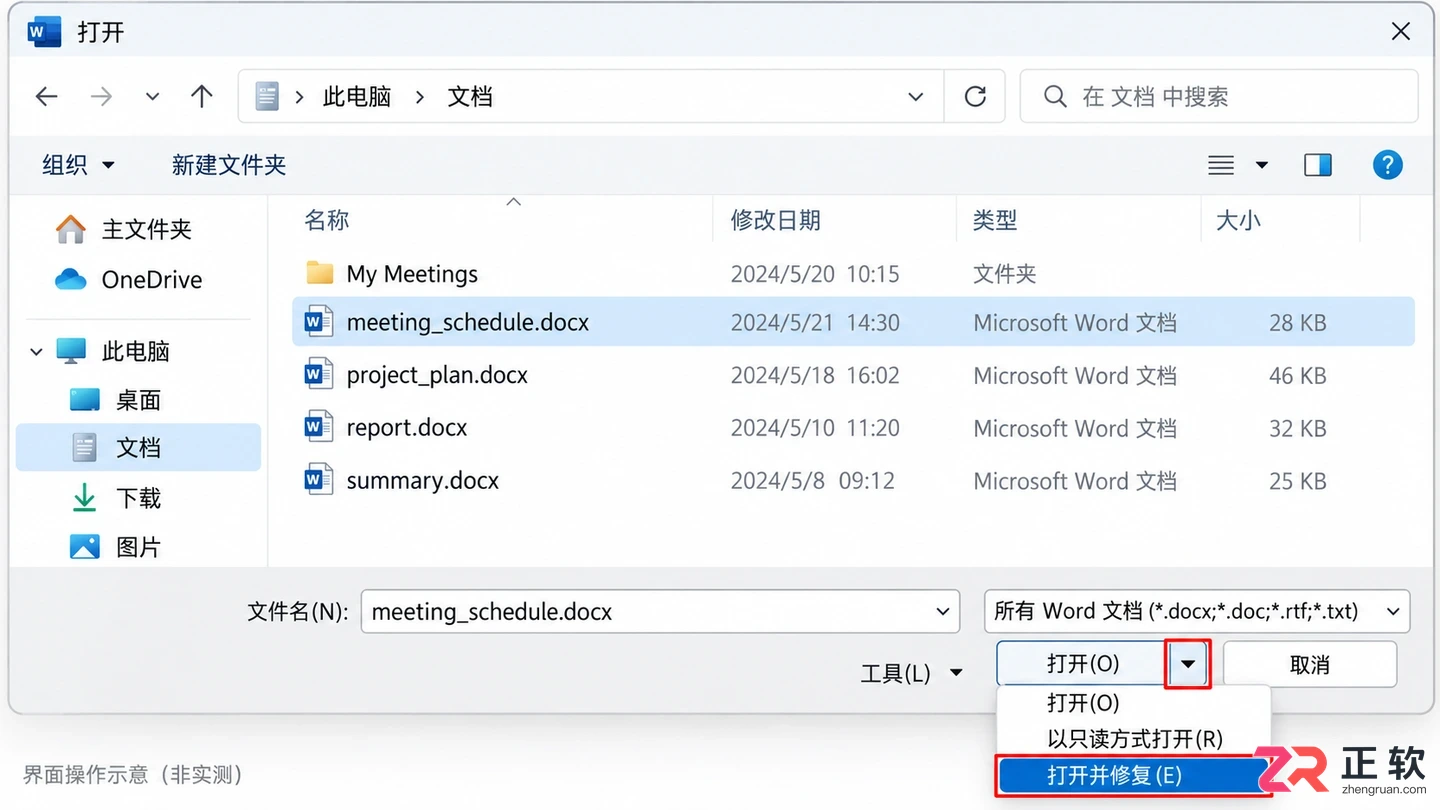Screen dimensions: 1440x810
Task: Open view options dropdown arrow
Action: coord(1262,165)
